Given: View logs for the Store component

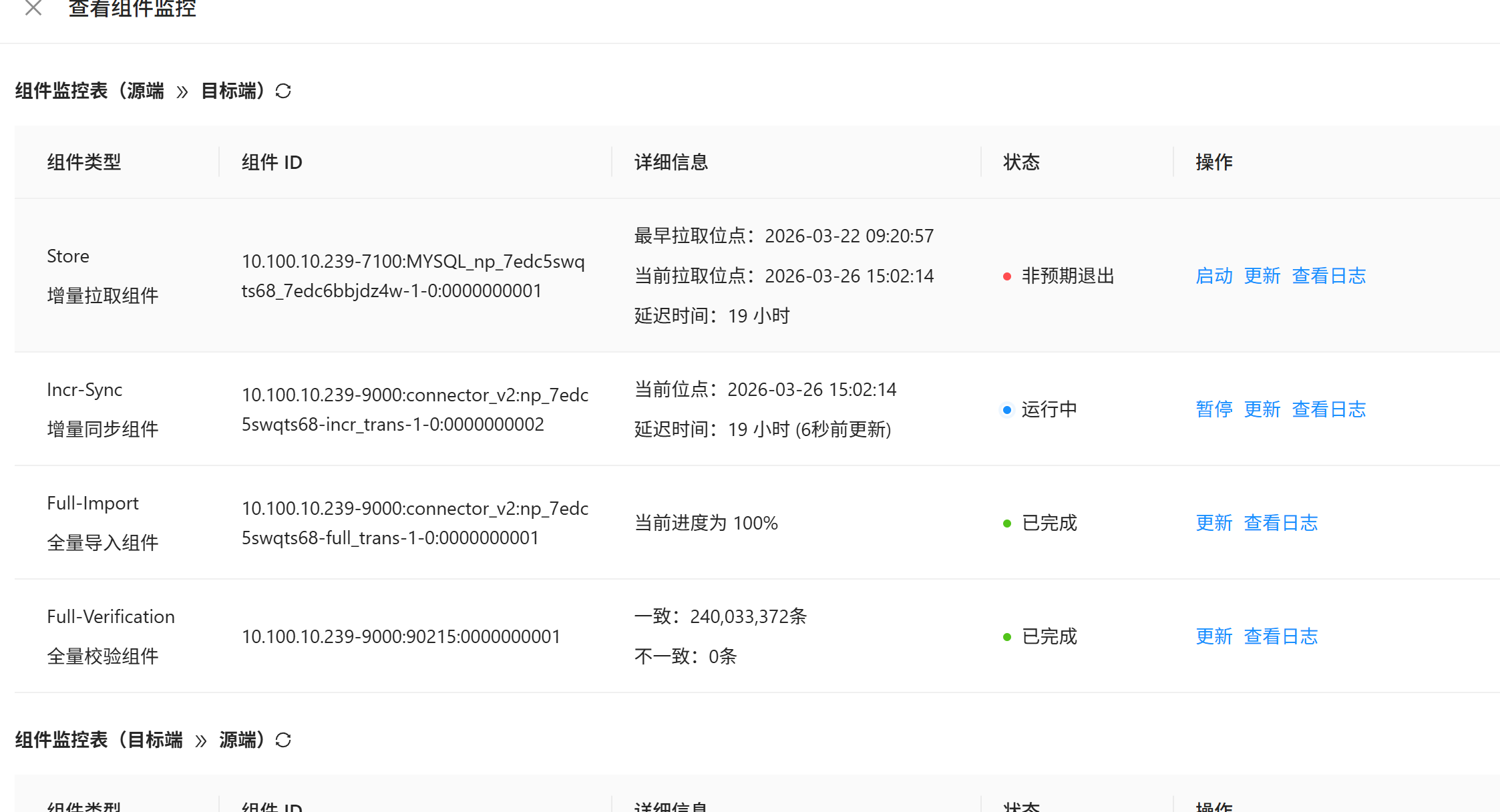Looking at the screenshot, I should (1328, 276).
